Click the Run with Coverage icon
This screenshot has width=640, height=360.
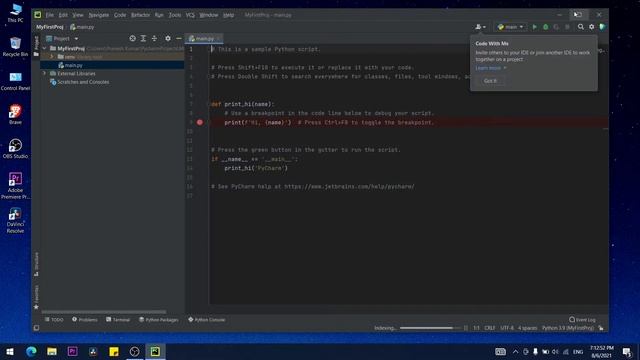coord(556,27)
